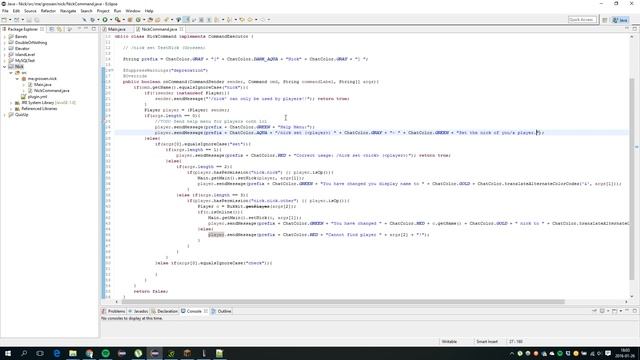
Task: Open the Help menu
Action: click(x=149, y=11)
